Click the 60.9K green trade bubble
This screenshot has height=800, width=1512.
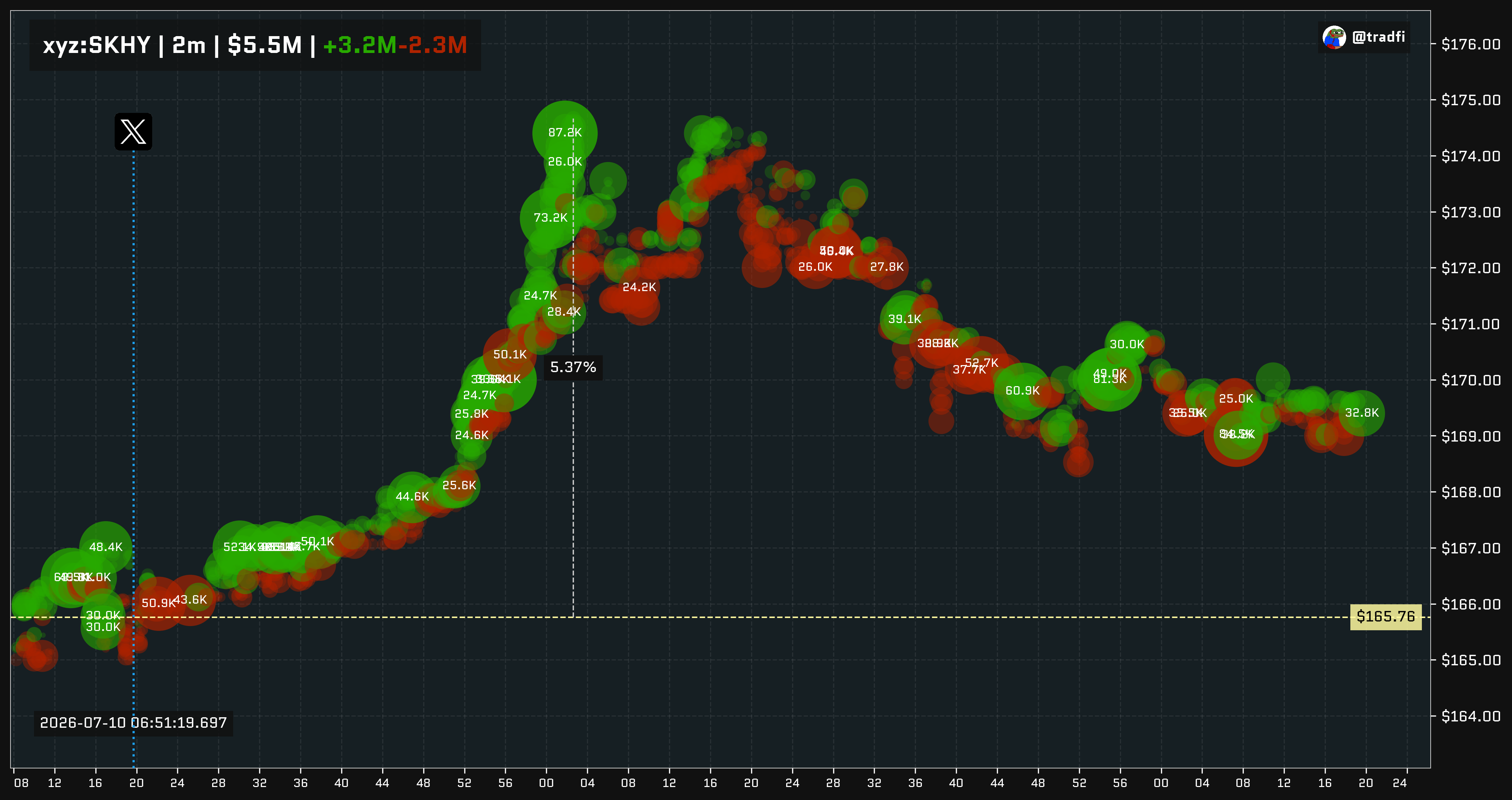tap(1022, 391)
